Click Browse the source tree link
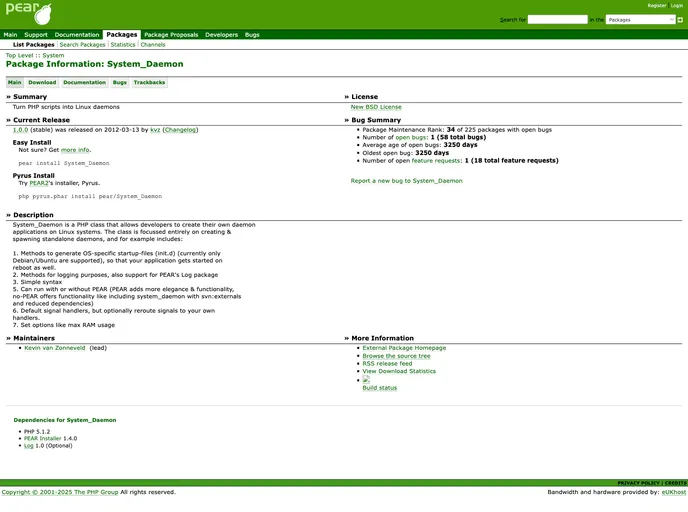Viewport: 688px width, 512px height. coord(396,356)
